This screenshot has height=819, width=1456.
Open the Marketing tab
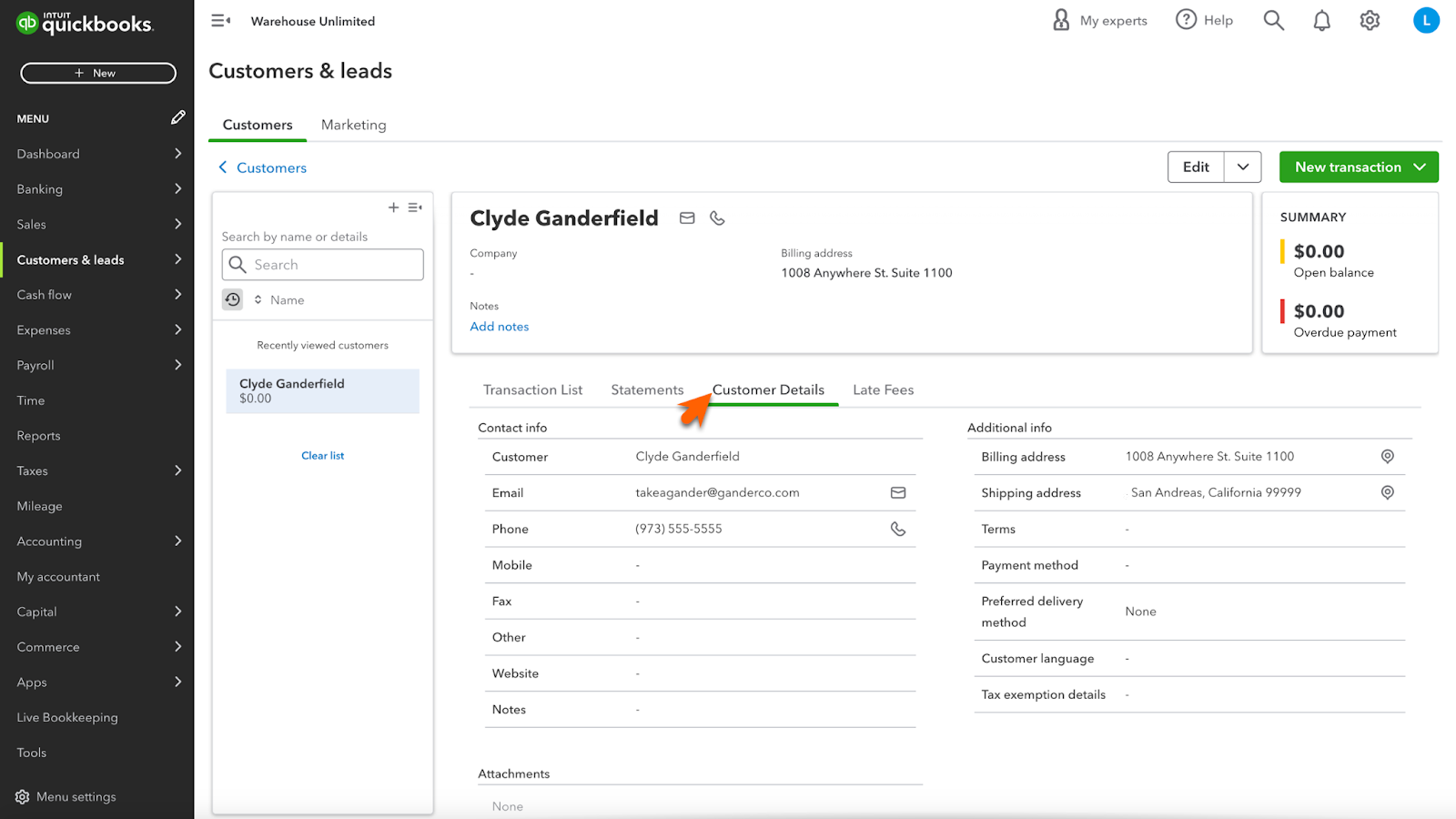click(x=353, y=125)
